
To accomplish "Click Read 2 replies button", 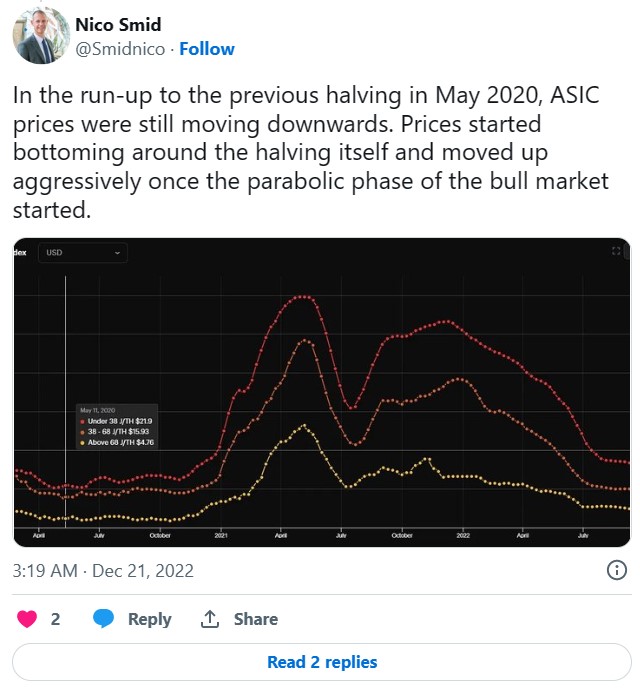I will tap(322, 662).
